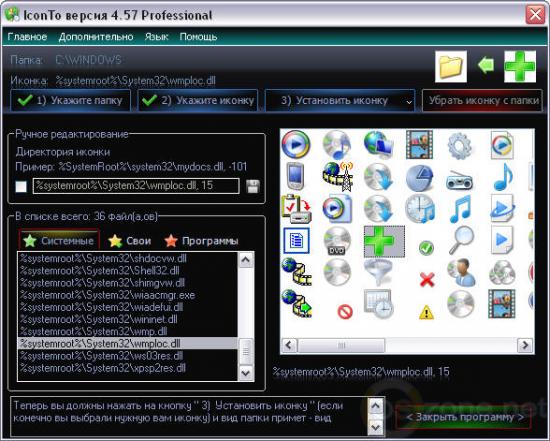Select the highlighted wmploc.dll list row
550x441 pixels.
(x=128, y=343)
